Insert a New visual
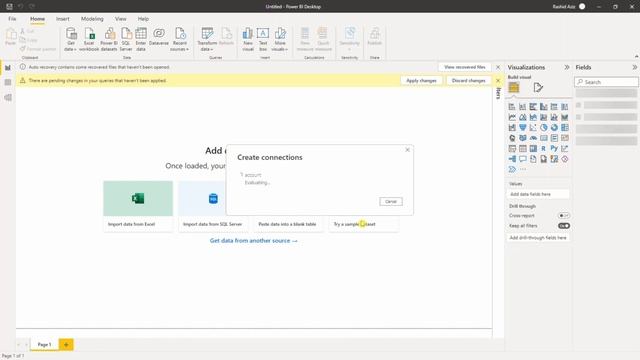Image resolution: width=640 pixels, height=360 pixels. pyautogui.click(x=248, y=40)
